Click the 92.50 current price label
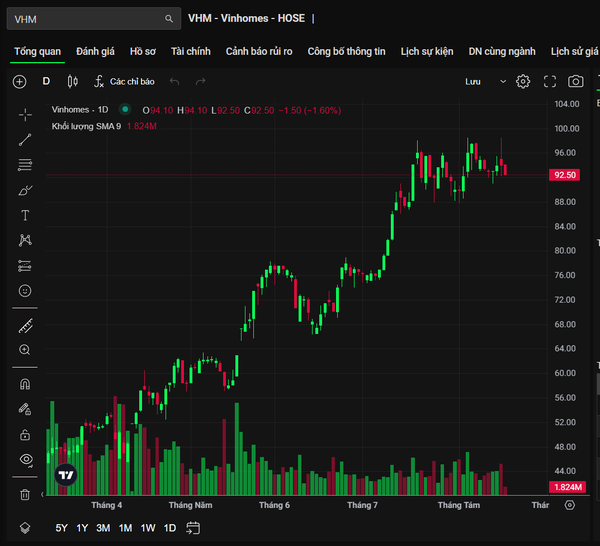 [564, 175]
